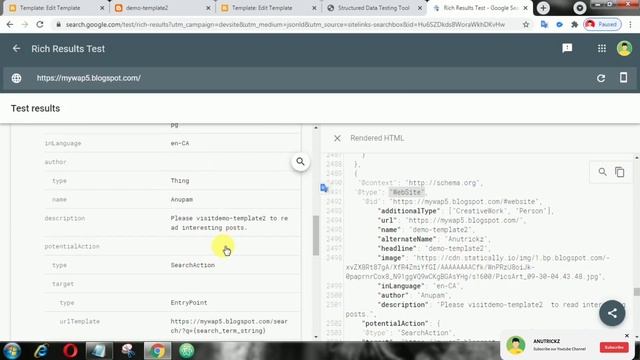The image size is (640, 360).
Task: Click the floating share button
Action: coord(612,313)
